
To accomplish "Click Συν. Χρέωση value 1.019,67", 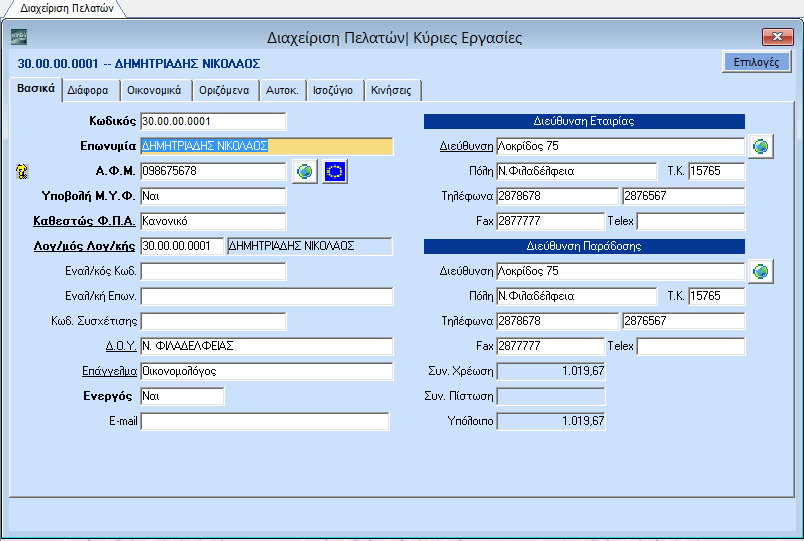I will [x=551, y=371].
